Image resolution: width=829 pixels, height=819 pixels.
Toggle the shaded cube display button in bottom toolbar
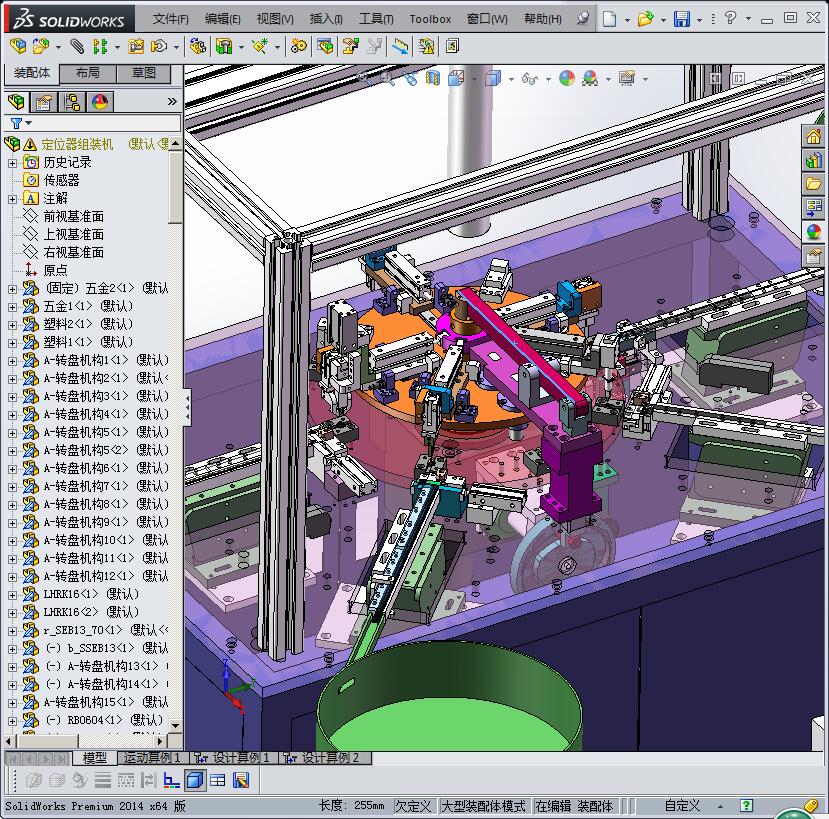point(195,780)
